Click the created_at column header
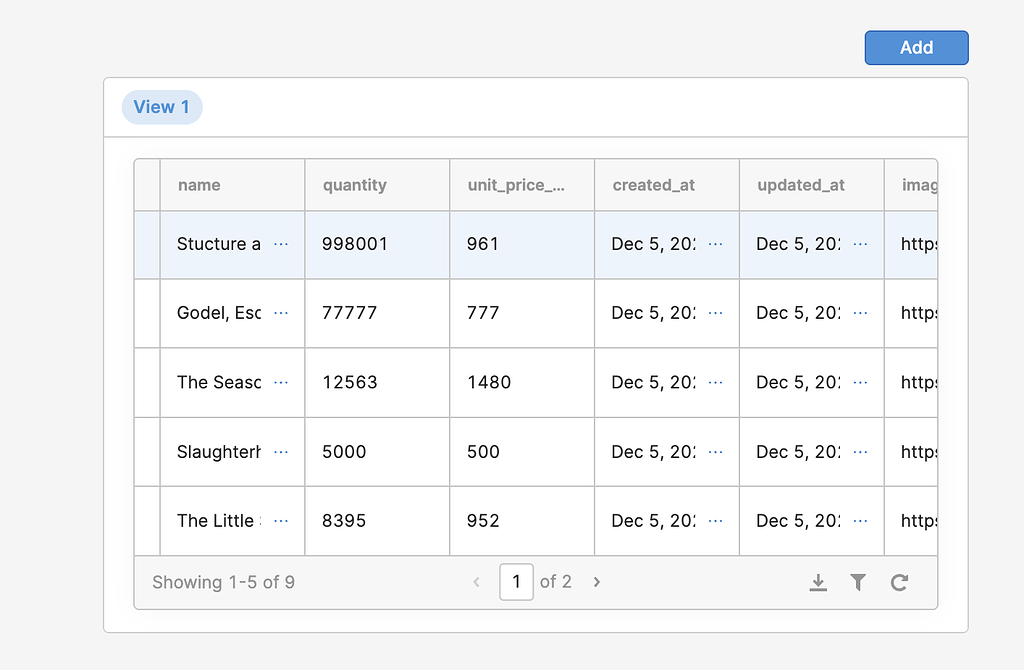1024x670 pixels. click(654, 185)
